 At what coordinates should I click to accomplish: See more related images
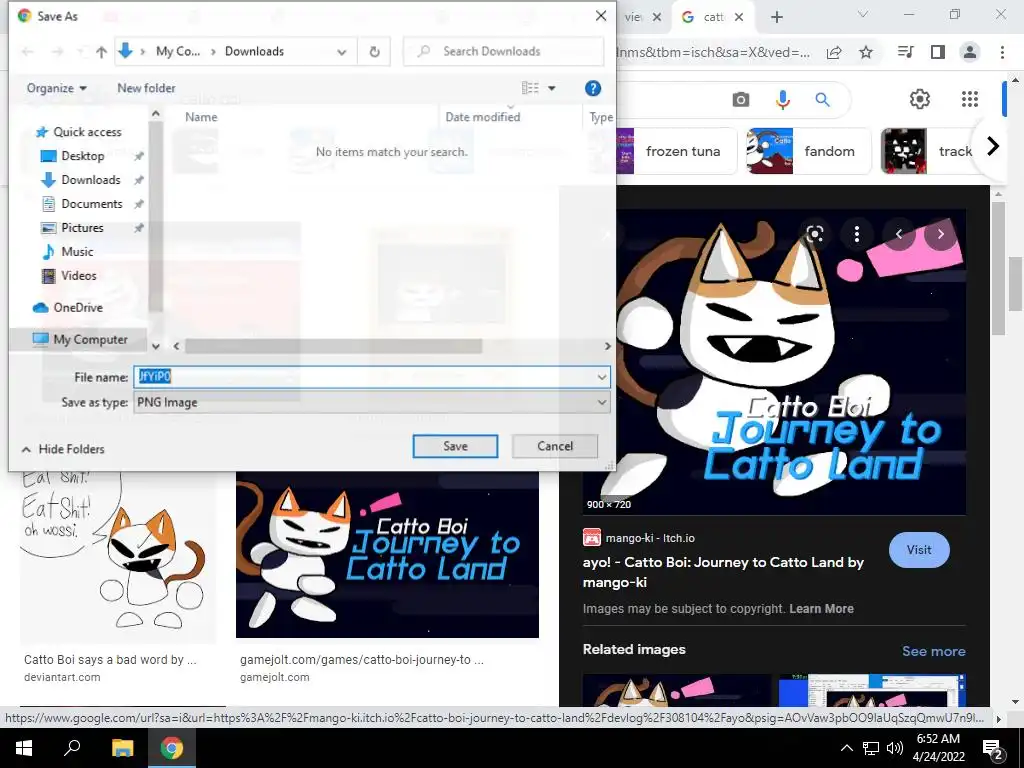[x=933, y=651]
